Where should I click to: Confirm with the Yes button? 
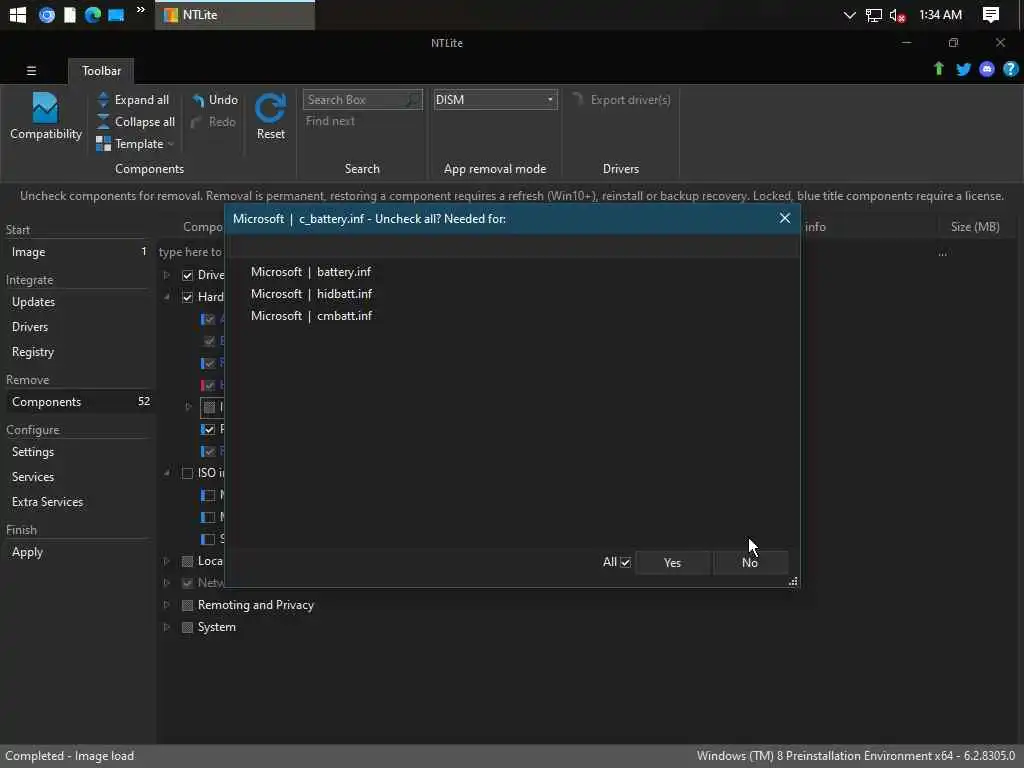click(x=672, y=562)
